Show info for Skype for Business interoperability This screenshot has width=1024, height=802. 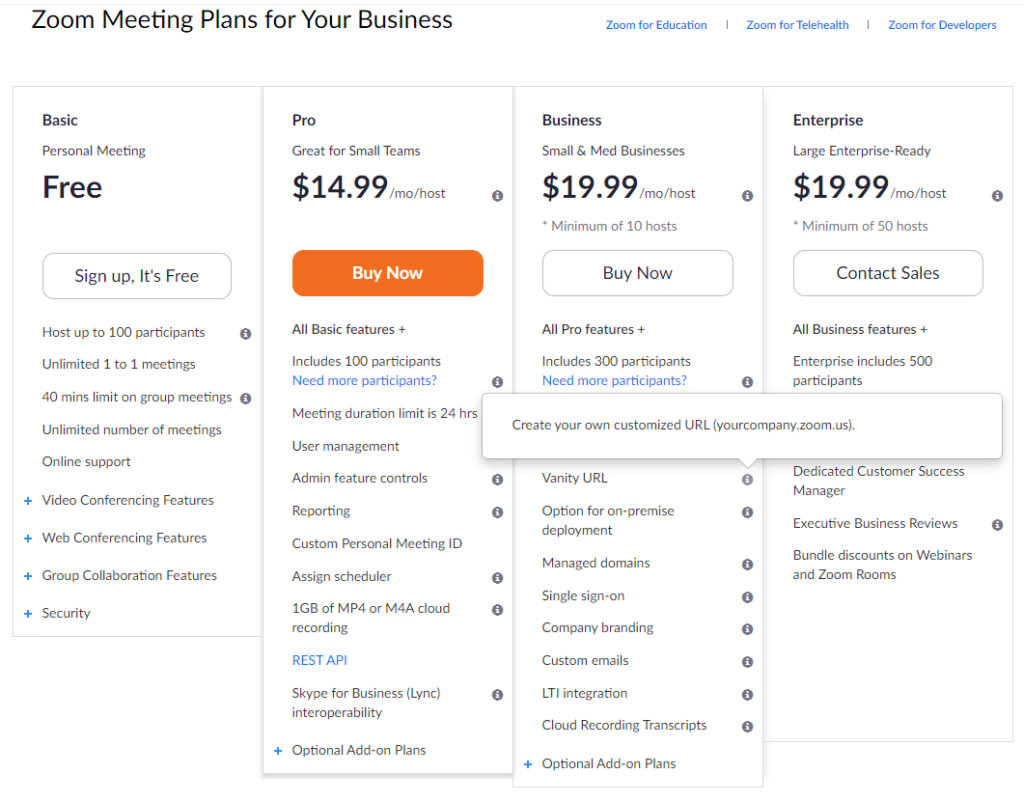(498, 694)
